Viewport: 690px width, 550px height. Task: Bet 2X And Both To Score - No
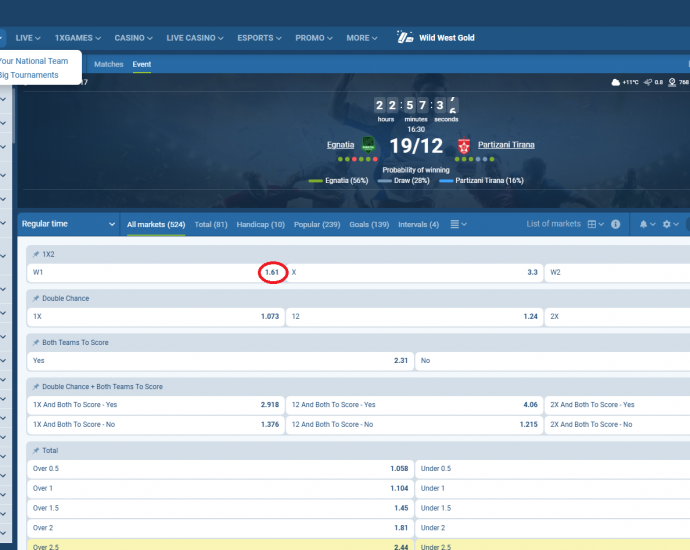(617, 425)
